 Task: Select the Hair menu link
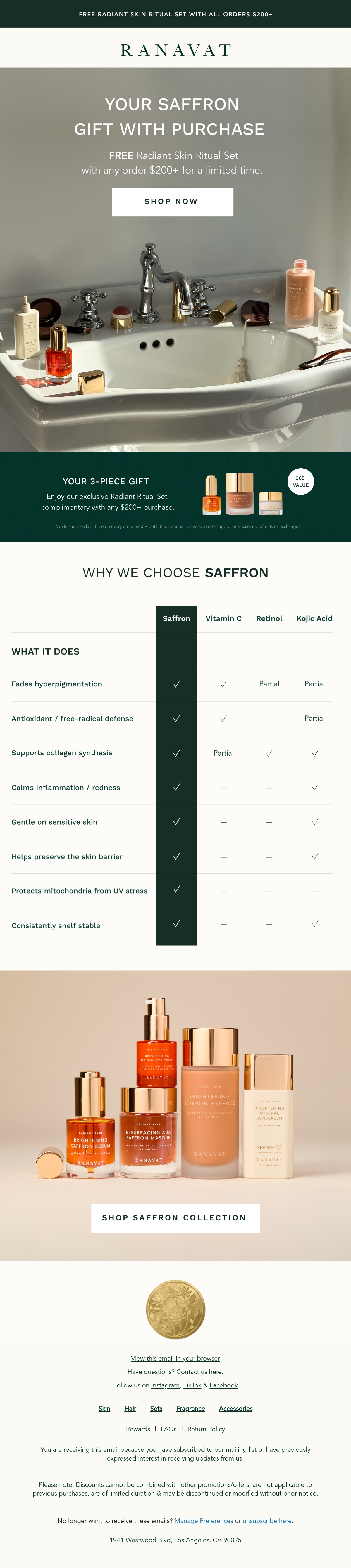click(130, 1409)
